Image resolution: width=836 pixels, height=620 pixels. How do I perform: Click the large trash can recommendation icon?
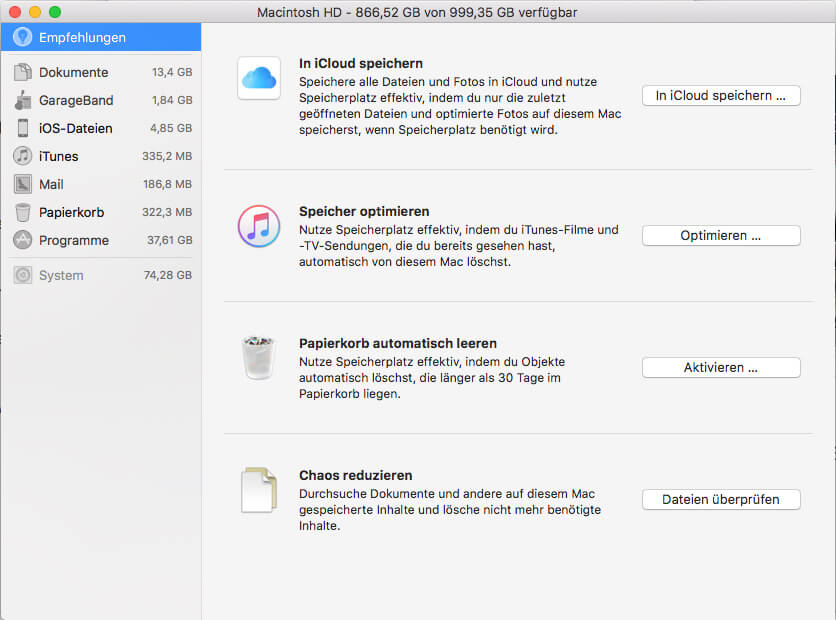pos(259,358)
